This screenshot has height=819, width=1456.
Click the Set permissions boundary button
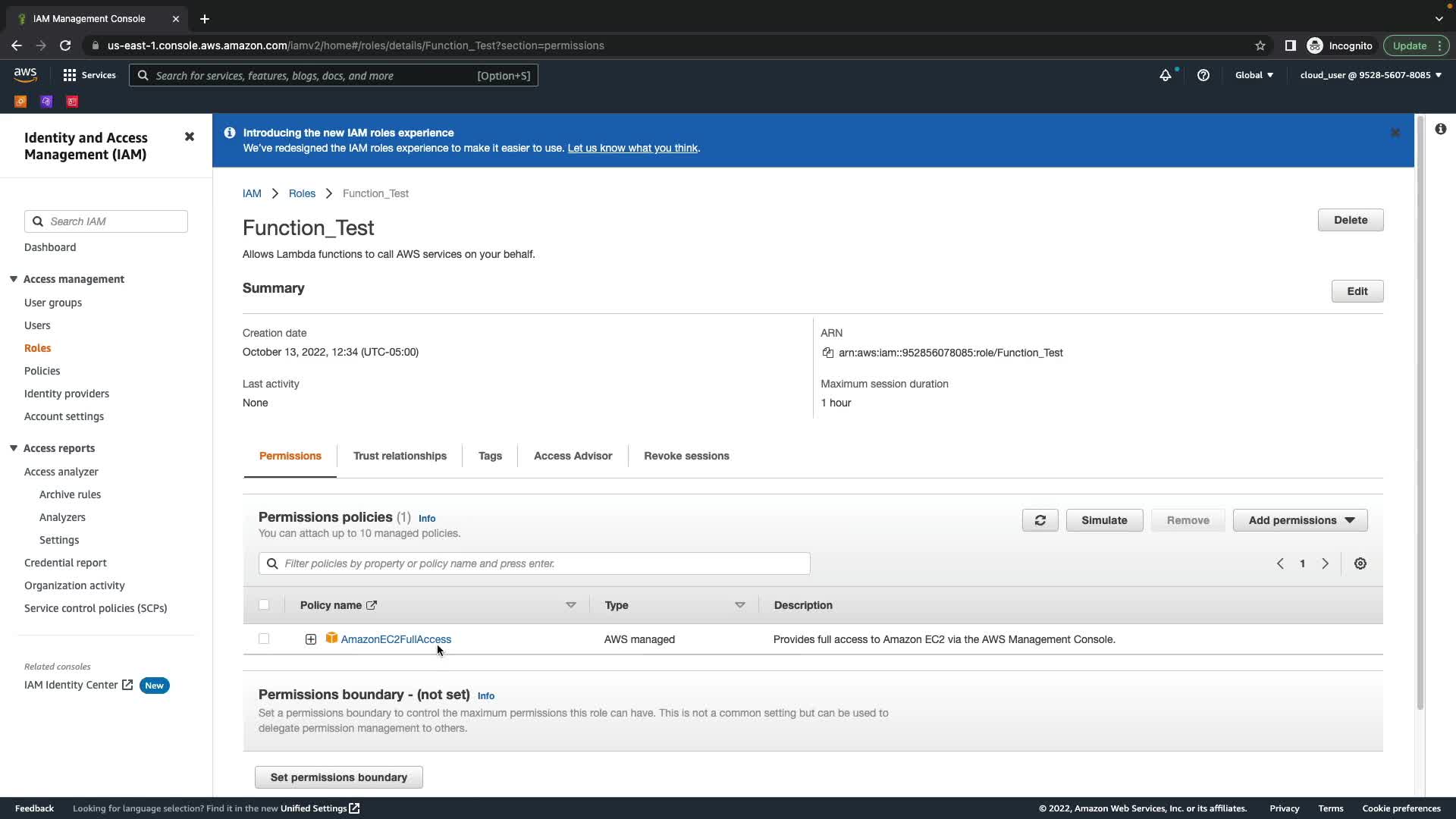coord(339,777)
